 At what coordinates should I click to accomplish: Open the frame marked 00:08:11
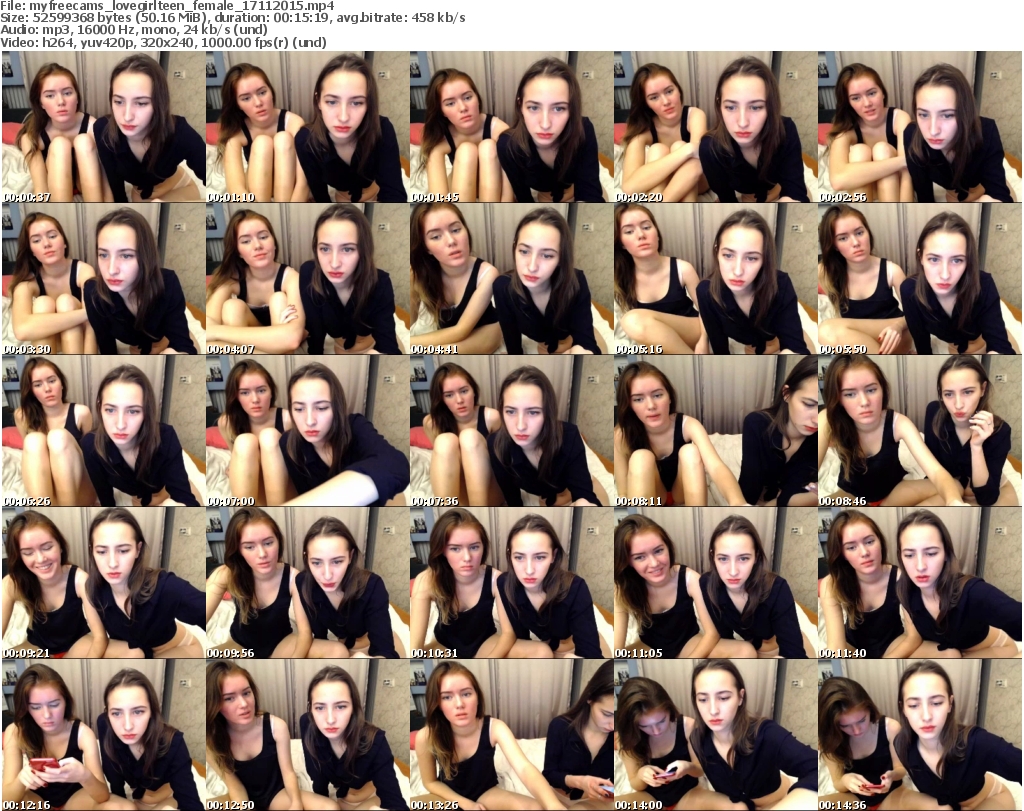point(715,431)
